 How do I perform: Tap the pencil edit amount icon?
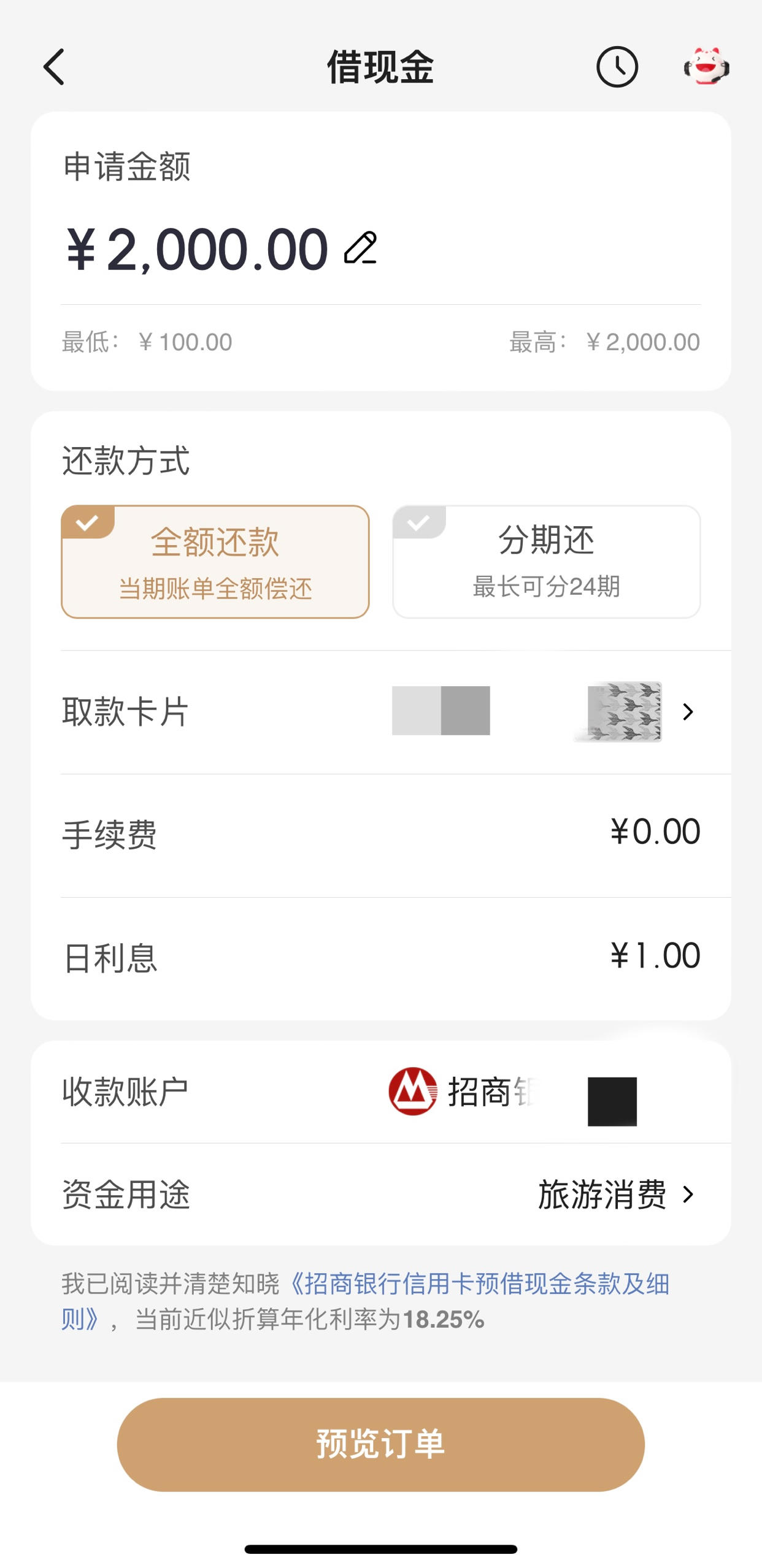(361, 248)
